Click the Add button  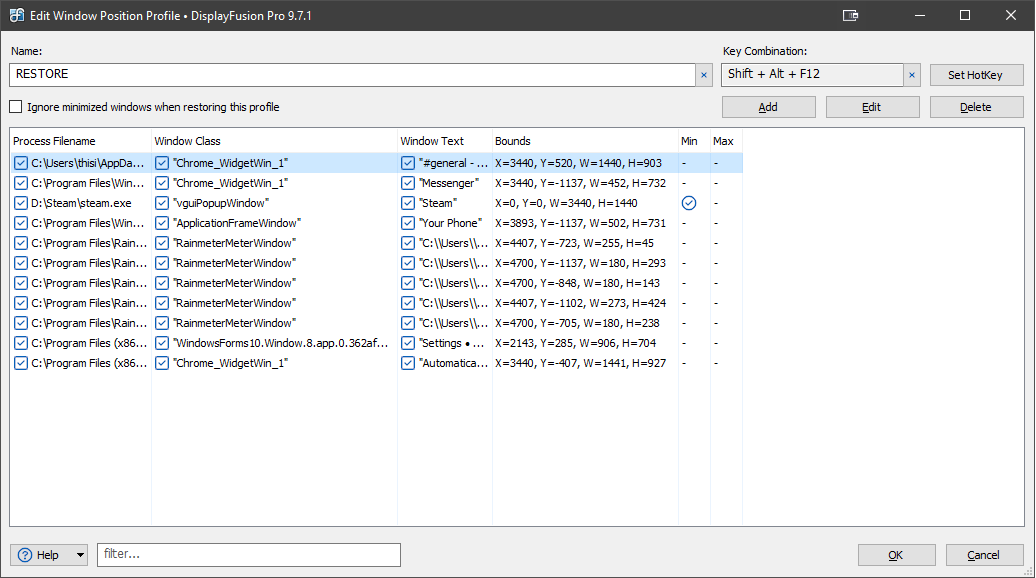[768, 107]
